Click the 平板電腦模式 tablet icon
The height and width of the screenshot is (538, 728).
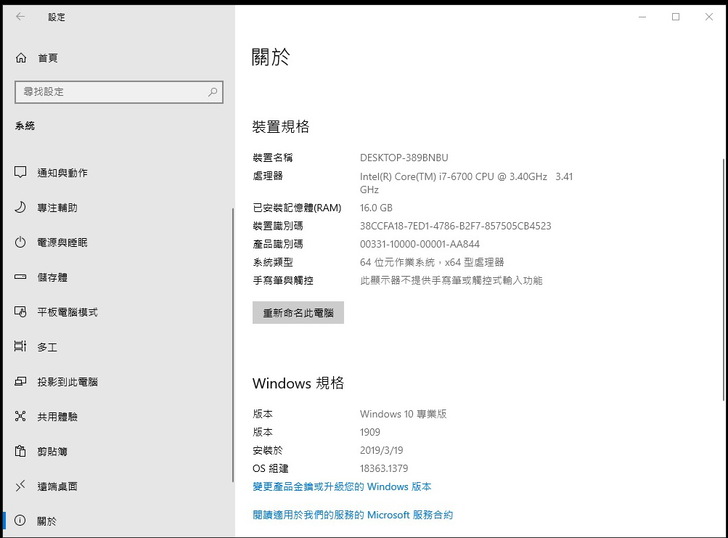point(21,312)
